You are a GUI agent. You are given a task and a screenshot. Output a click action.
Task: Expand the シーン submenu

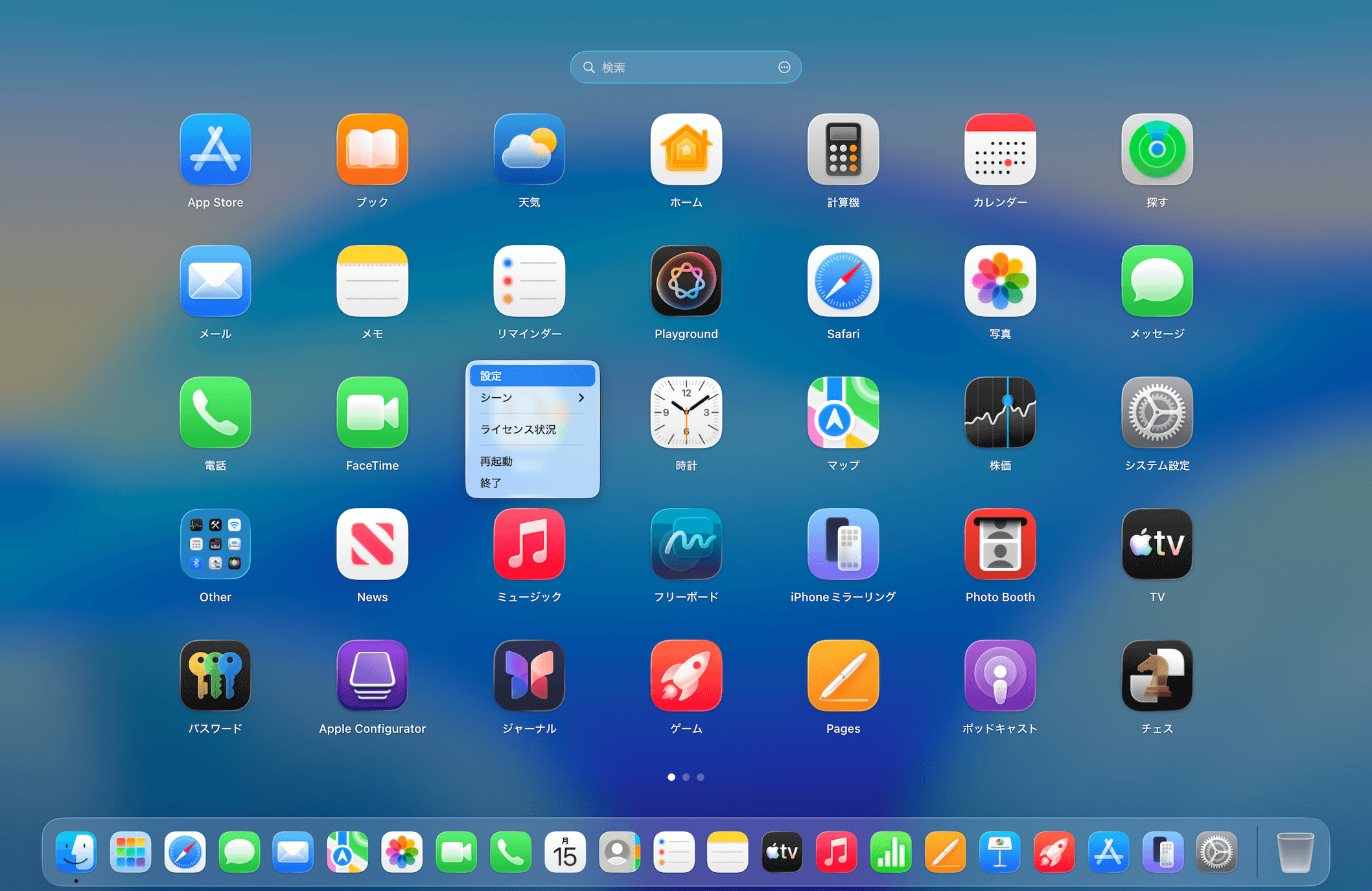pos(533,398)
